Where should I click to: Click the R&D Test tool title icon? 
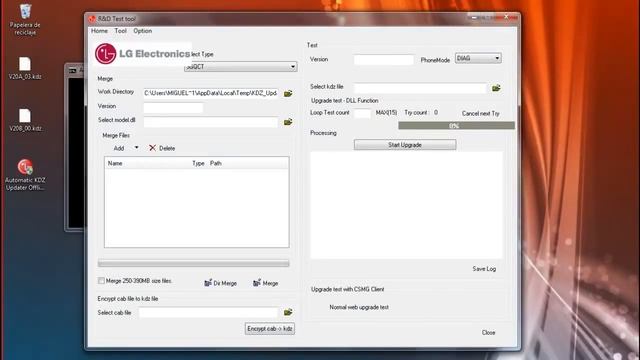[x=92, y=19]
